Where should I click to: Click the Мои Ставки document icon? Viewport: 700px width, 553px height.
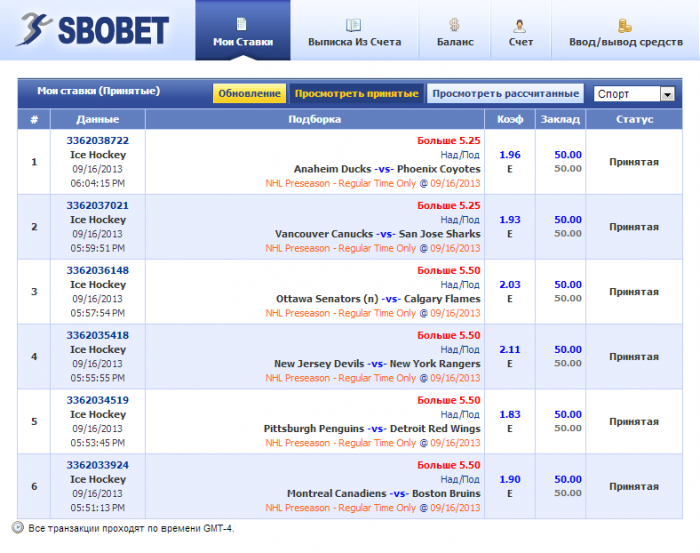(242, 24)
